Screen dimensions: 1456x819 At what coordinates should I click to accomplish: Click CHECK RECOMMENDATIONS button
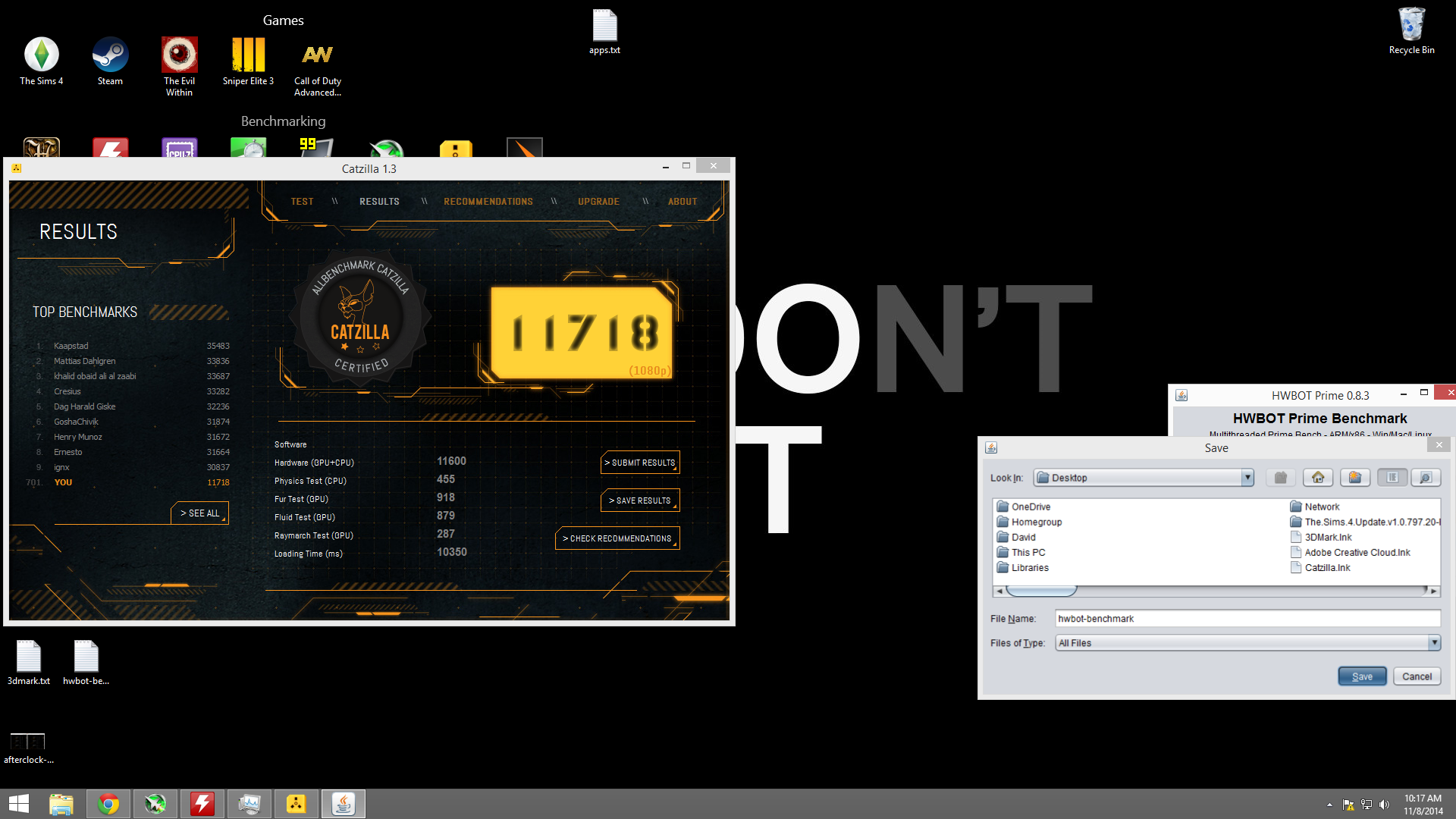(x=617, y=538)
